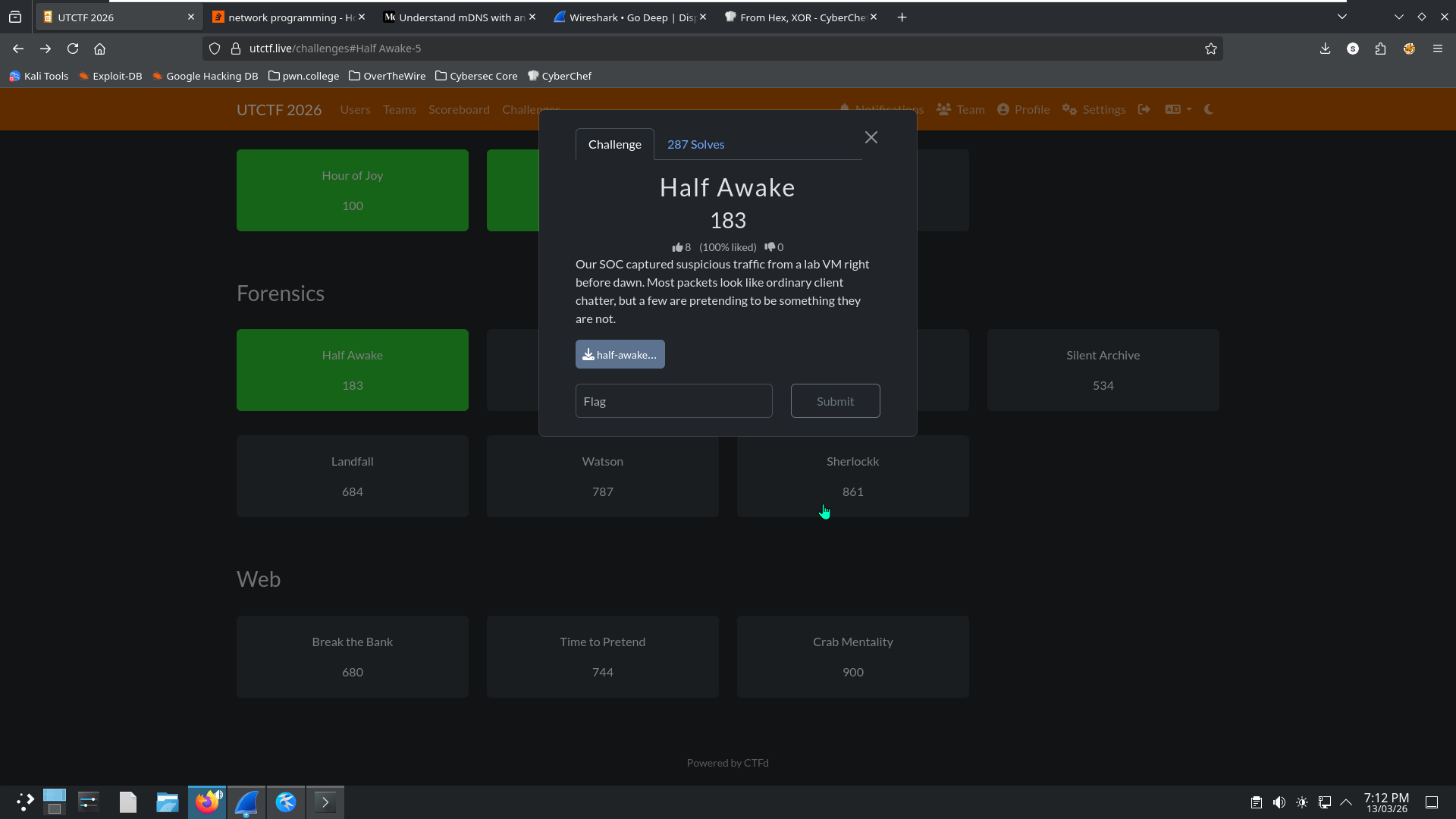Download the half-awake challenge file
The image size is (1456, 819).
620,355
